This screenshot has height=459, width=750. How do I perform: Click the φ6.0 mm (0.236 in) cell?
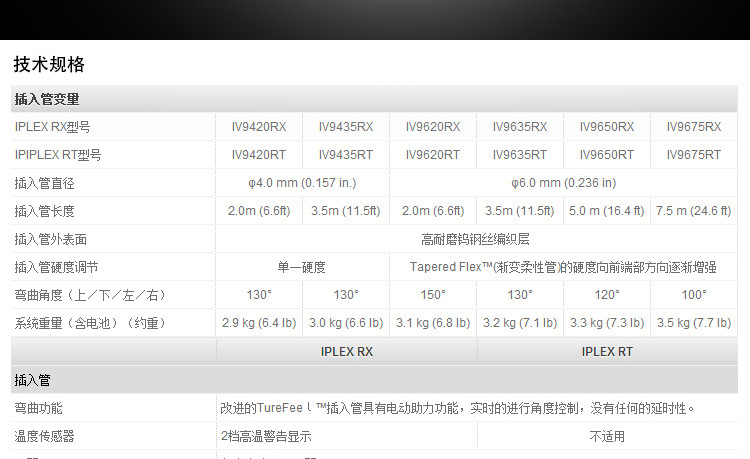(x=563, y=183)
